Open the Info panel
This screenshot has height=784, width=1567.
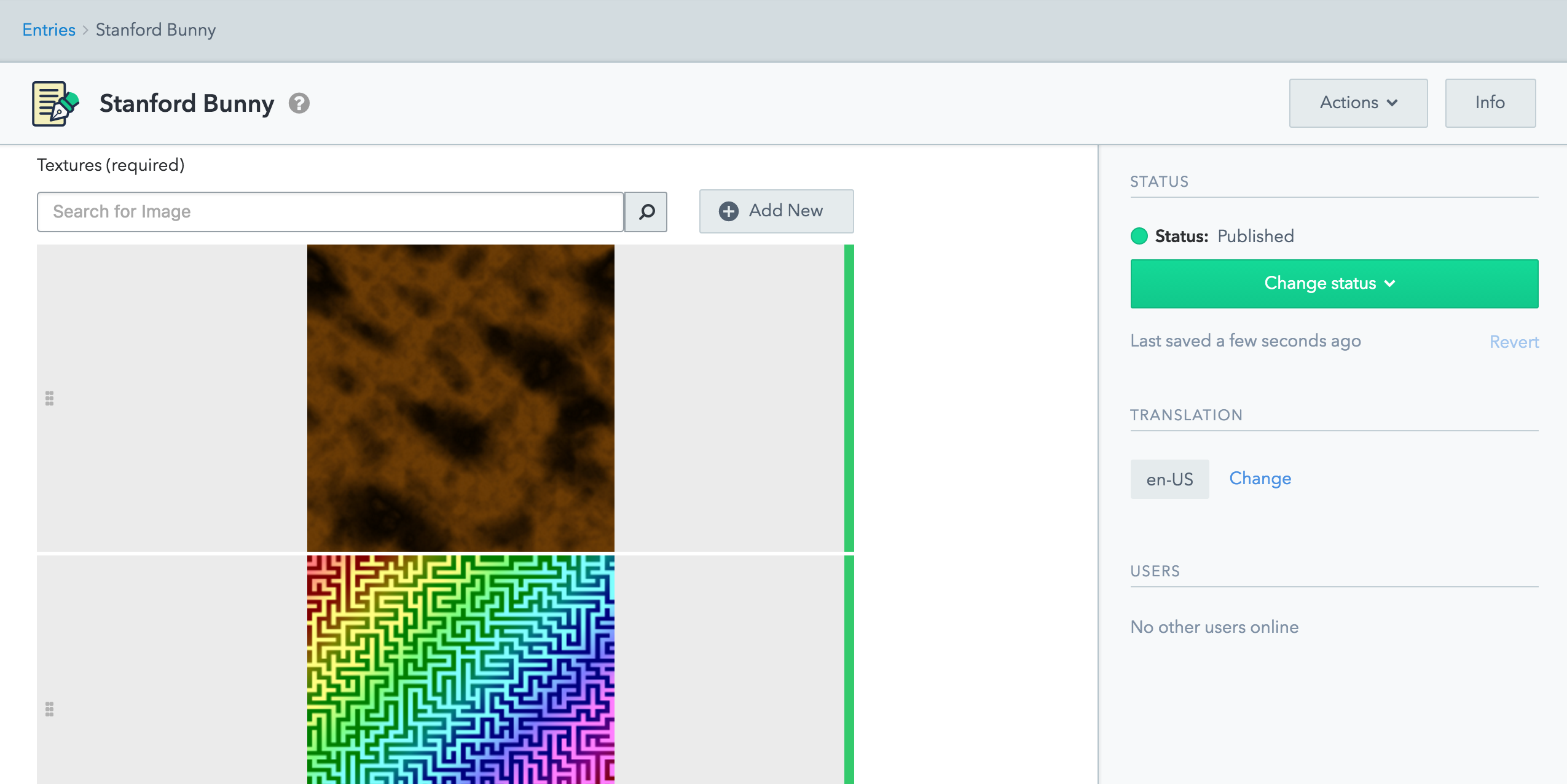(1490, 103)
